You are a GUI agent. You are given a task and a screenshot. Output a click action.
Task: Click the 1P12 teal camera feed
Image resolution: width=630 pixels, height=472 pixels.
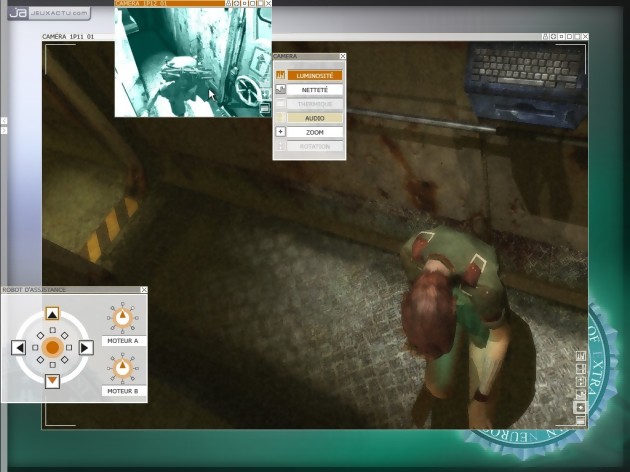(x=193, y=62)
